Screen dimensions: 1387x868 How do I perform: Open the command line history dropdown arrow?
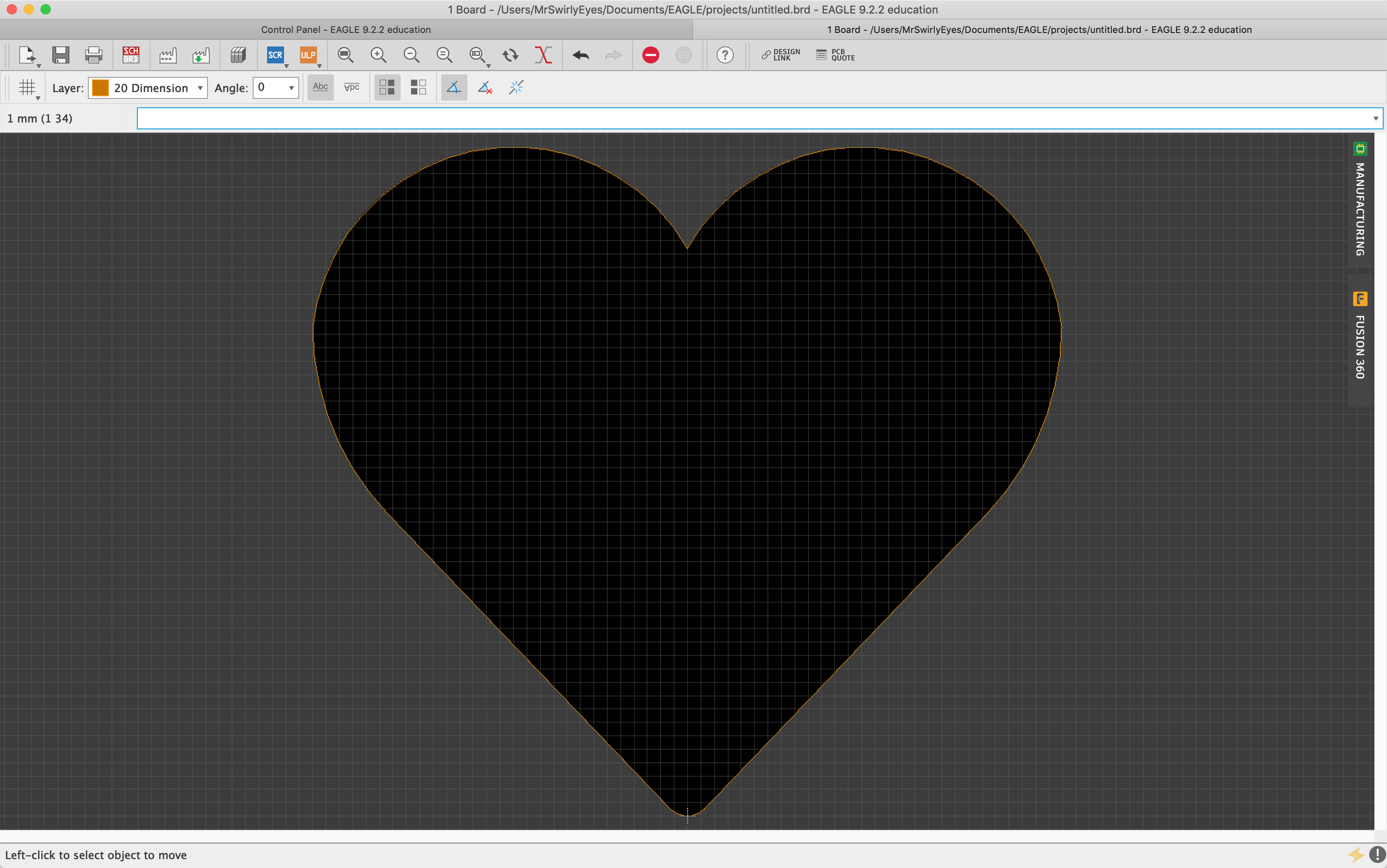[x=1376, y=119]
